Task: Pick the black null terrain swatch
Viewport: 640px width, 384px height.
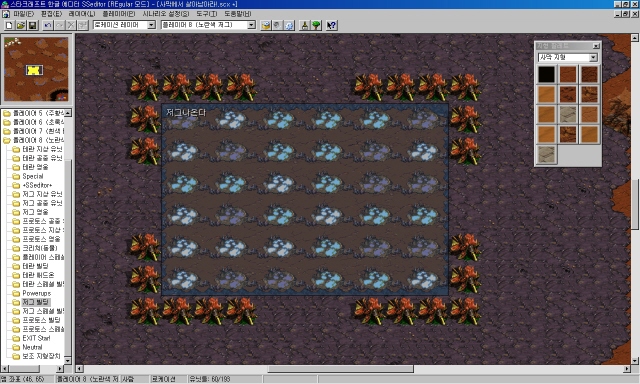Action: (x=546, y=75)
